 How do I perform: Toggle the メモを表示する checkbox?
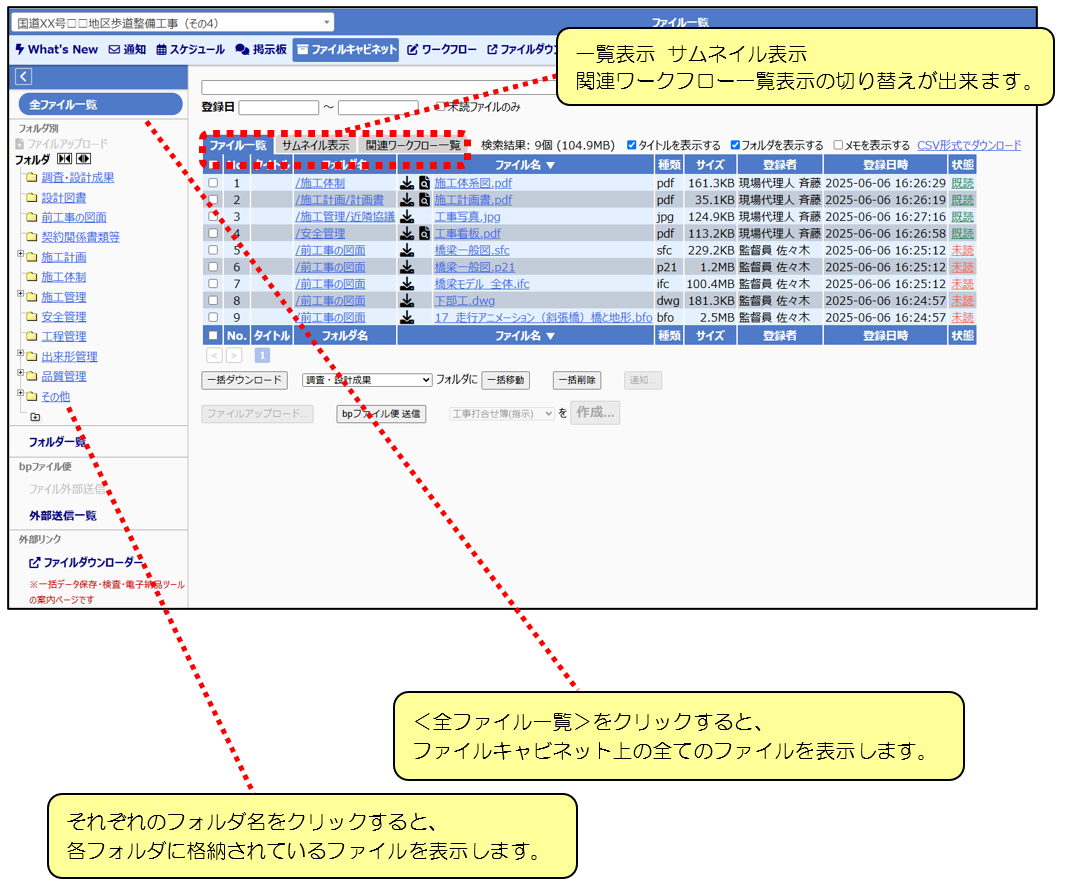click(x=838, y=145)
